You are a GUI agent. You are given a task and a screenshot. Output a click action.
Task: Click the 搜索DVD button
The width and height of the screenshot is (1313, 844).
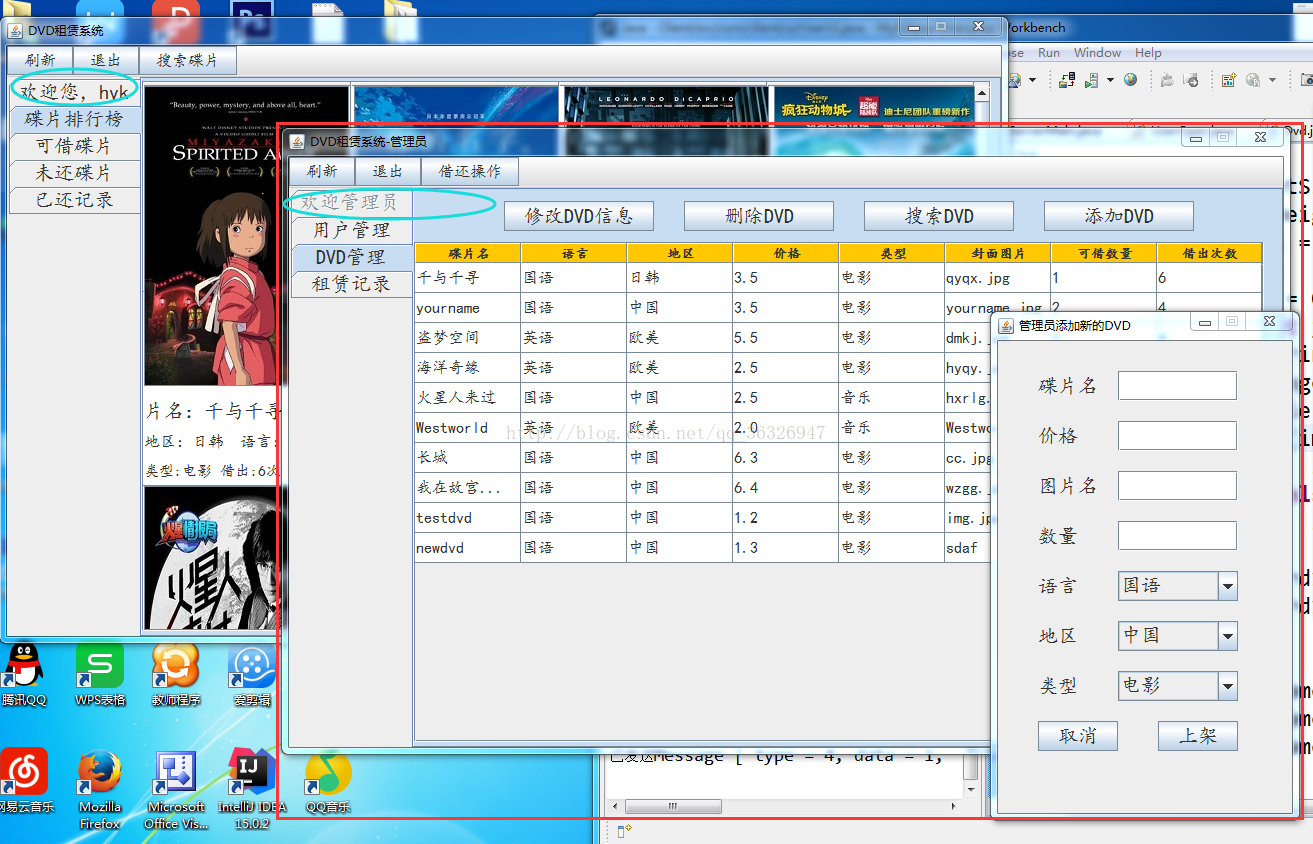pyautogui.click(x=939, y=216)
